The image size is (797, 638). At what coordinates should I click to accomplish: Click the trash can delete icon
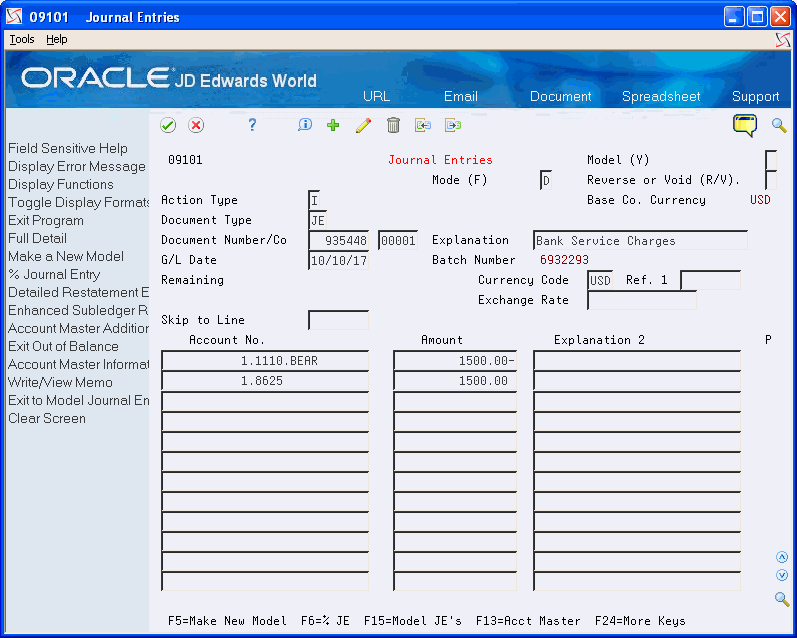tap(393, 125)
